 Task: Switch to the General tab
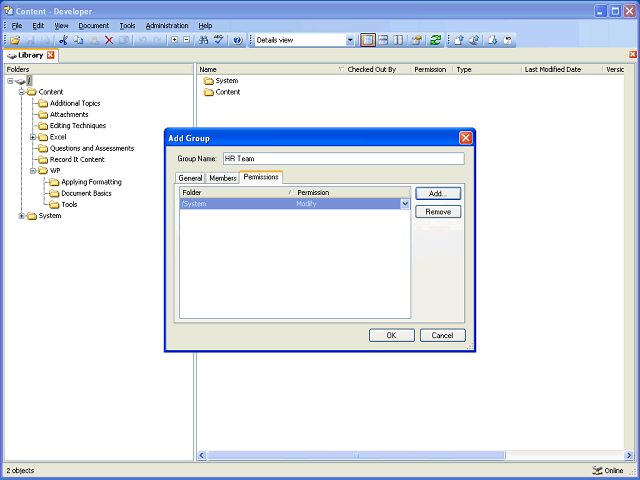tap(190, 178)
